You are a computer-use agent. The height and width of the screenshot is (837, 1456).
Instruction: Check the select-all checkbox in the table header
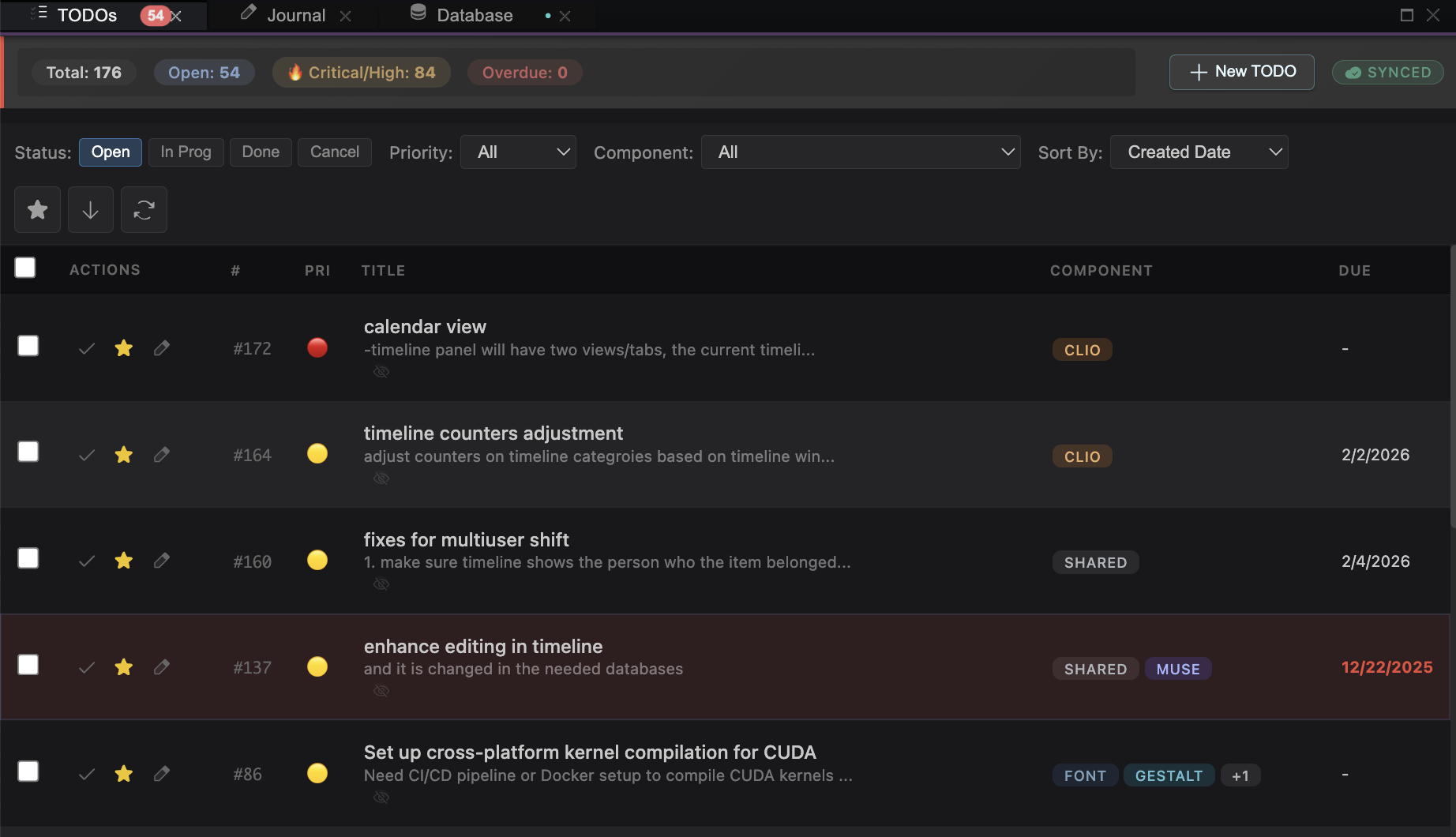coord(24,268)
